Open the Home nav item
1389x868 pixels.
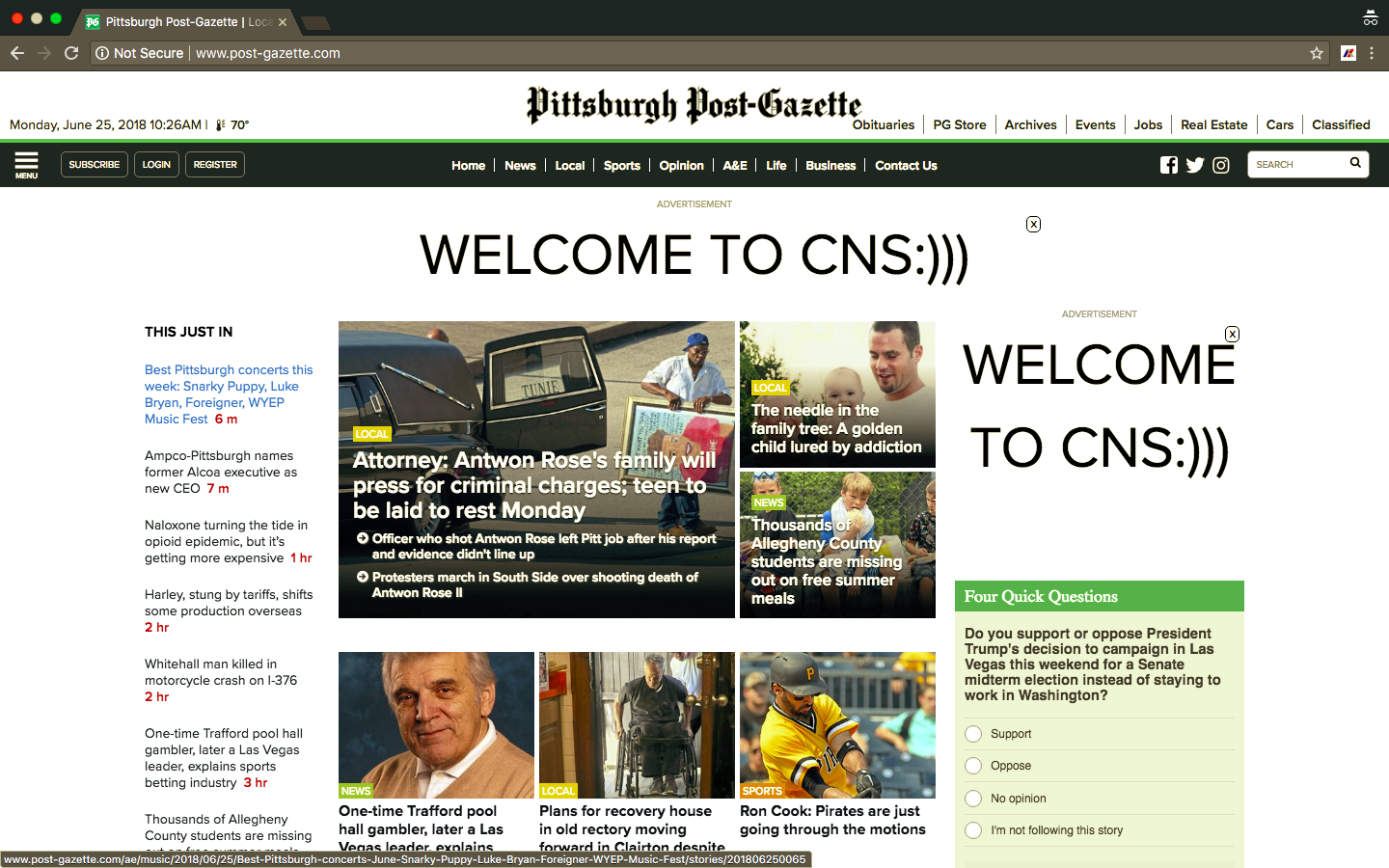(468, 165)
